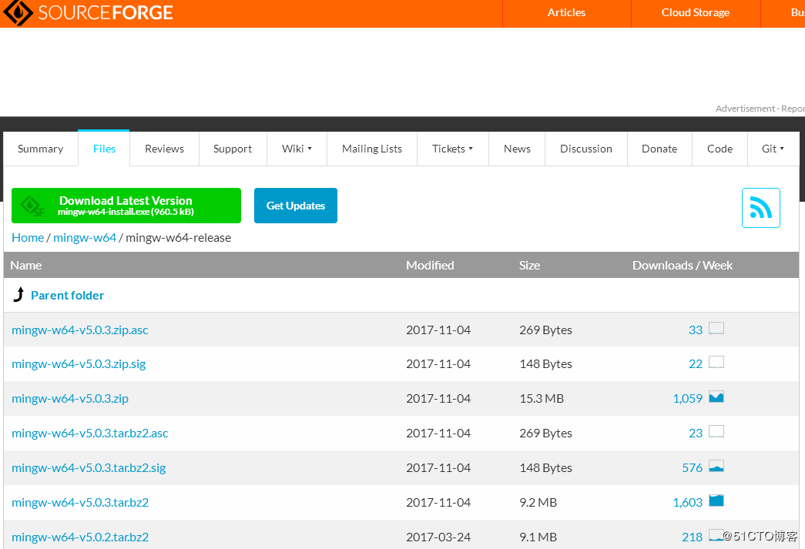Click the 15.3 MB size value

(542, 399)
